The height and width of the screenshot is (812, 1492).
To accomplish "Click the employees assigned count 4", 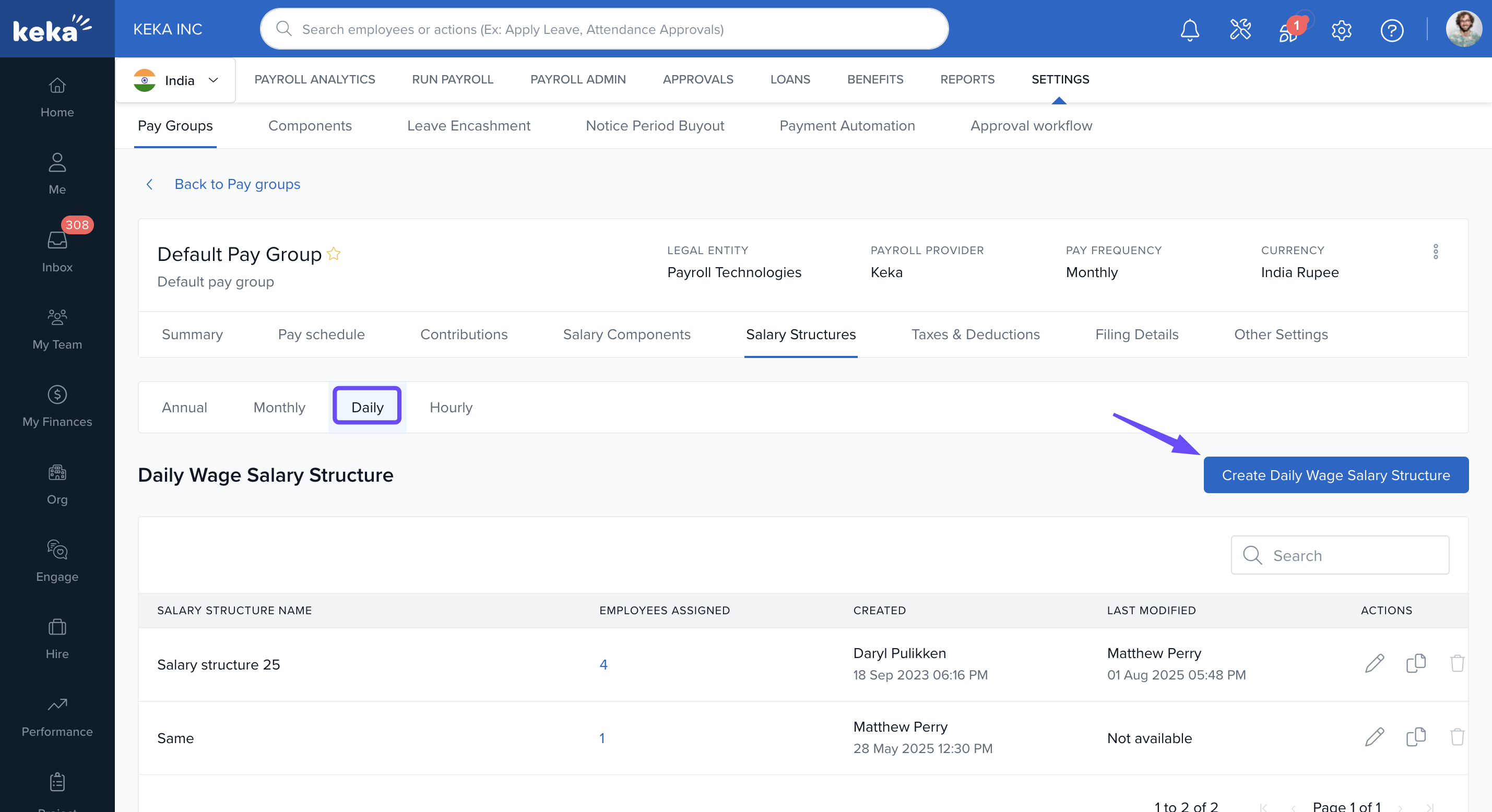I will click(603, 664).
